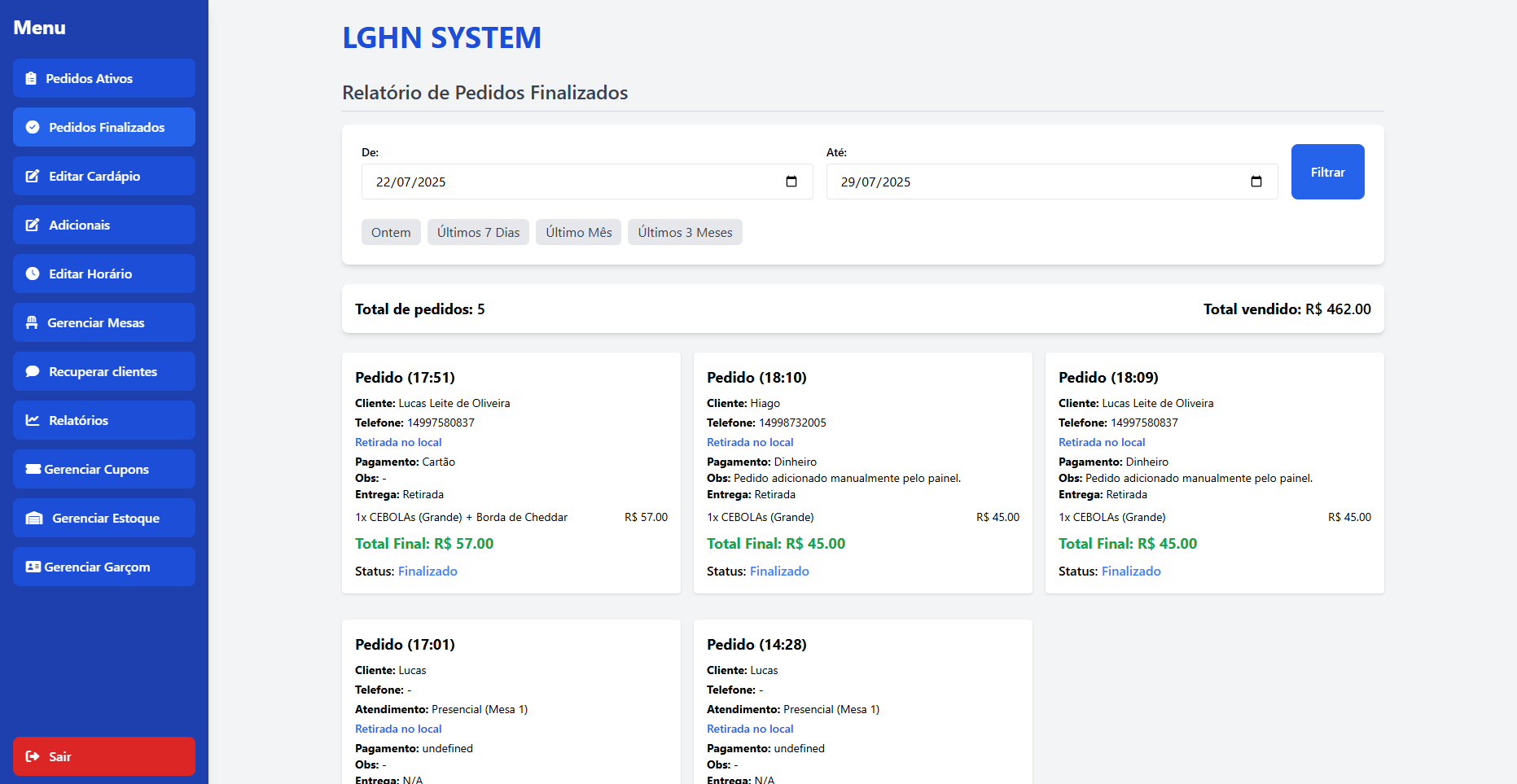The image size is (1517, 784).
Task: Click the De date field showing 22/07/2025
Action: click(587, 182)
